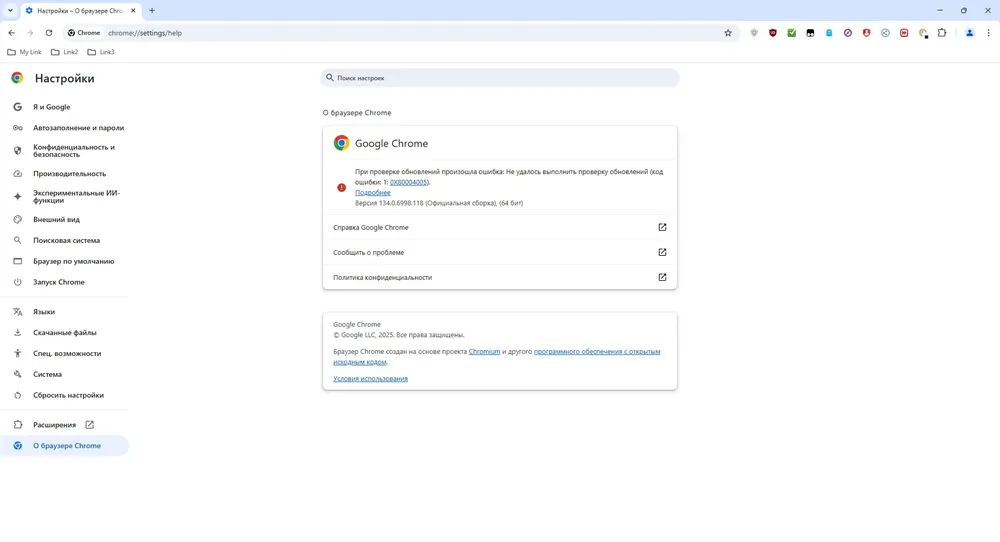Open Экспериментальные ИИ-функции section
Screen dimensions: 1000x542
point(64,196)
